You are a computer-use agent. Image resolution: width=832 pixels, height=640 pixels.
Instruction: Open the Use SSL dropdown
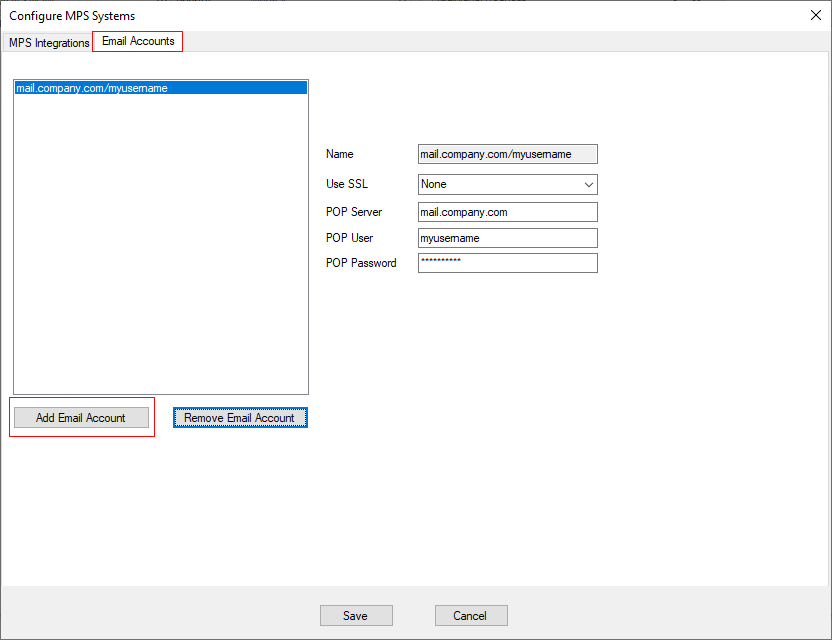pos(507,184)
